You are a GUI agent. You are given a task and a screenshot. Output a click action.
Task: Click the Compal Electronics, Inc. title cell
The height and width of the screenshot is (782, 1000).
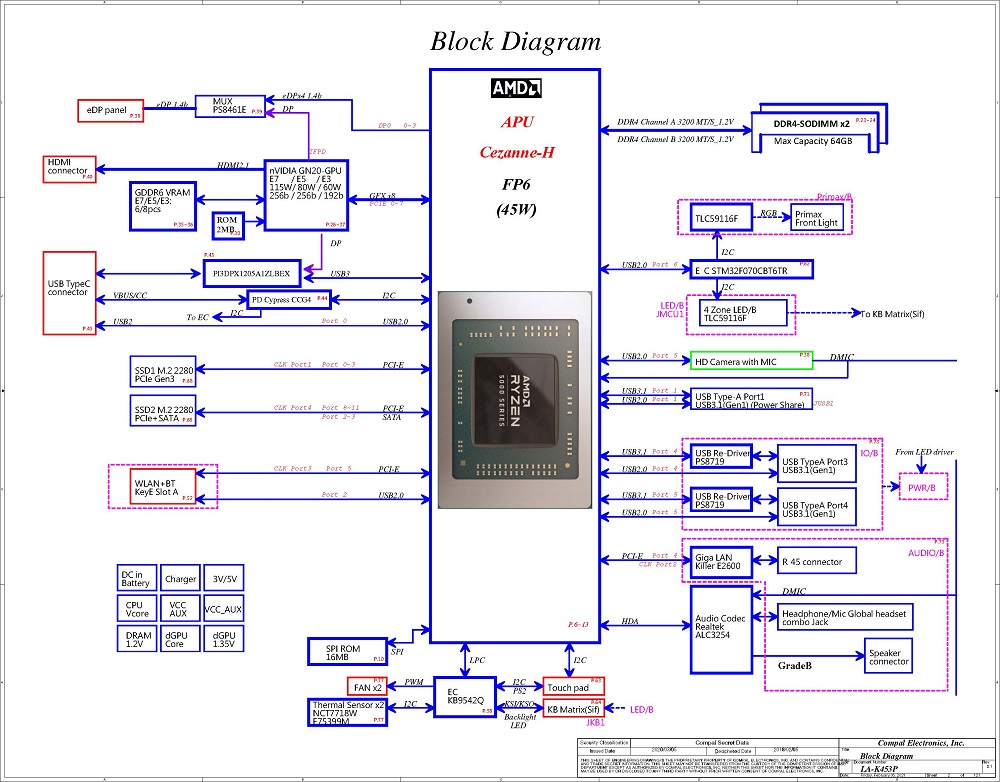click(x=921, y=742)
